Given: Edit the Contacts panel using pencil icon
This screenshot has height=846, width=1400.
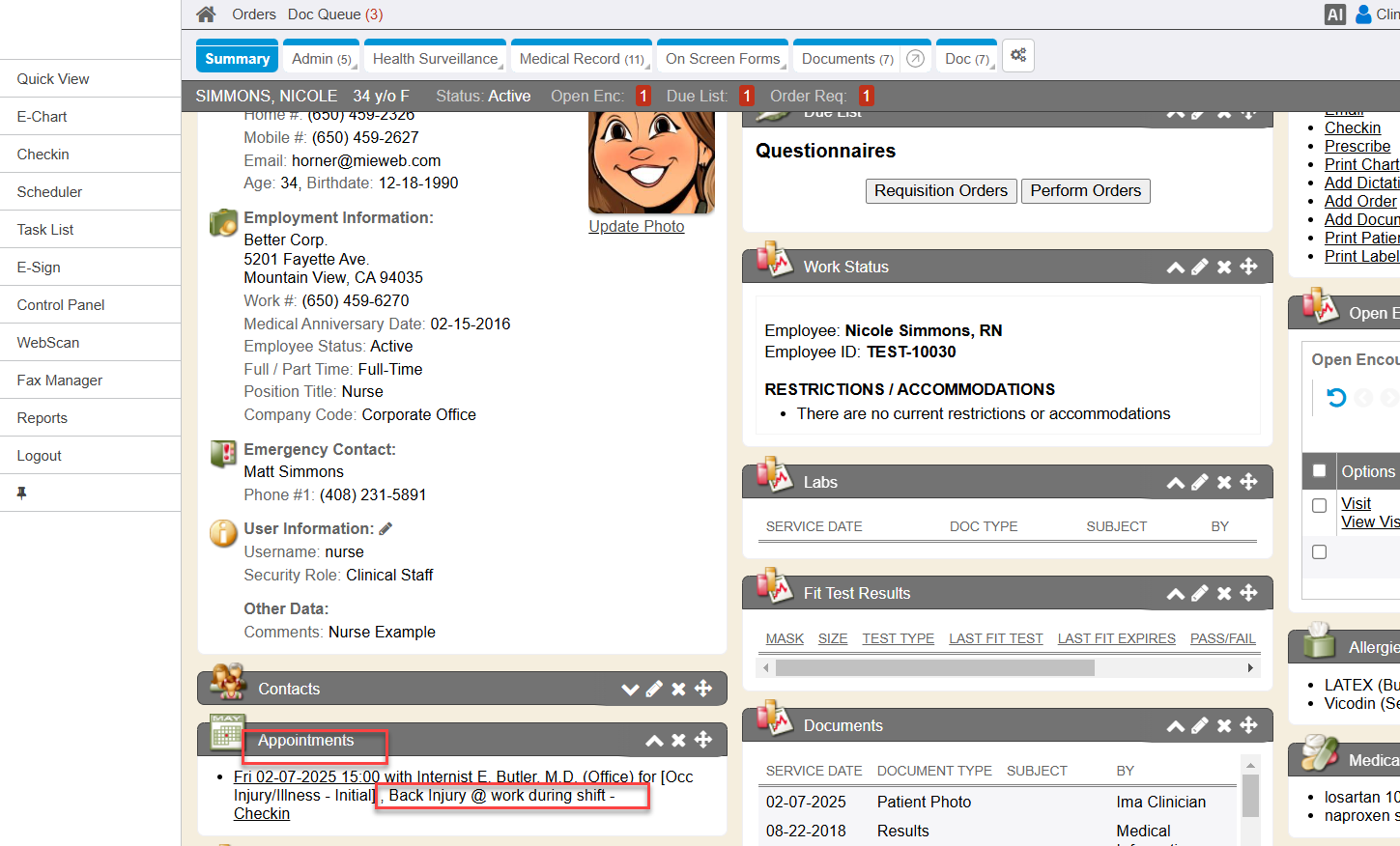Looking at the screenshot, I should click(654, 689).
